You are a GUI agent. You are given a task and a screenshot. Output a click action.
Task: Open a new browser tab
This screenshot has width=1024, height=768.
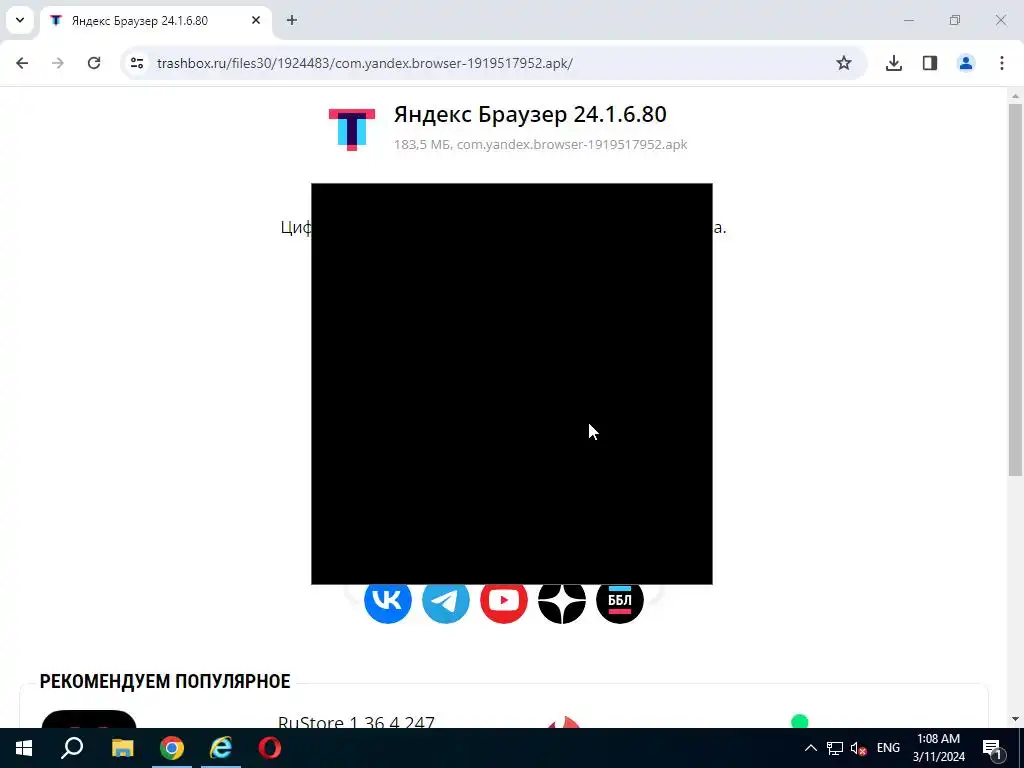coord(292,20)
